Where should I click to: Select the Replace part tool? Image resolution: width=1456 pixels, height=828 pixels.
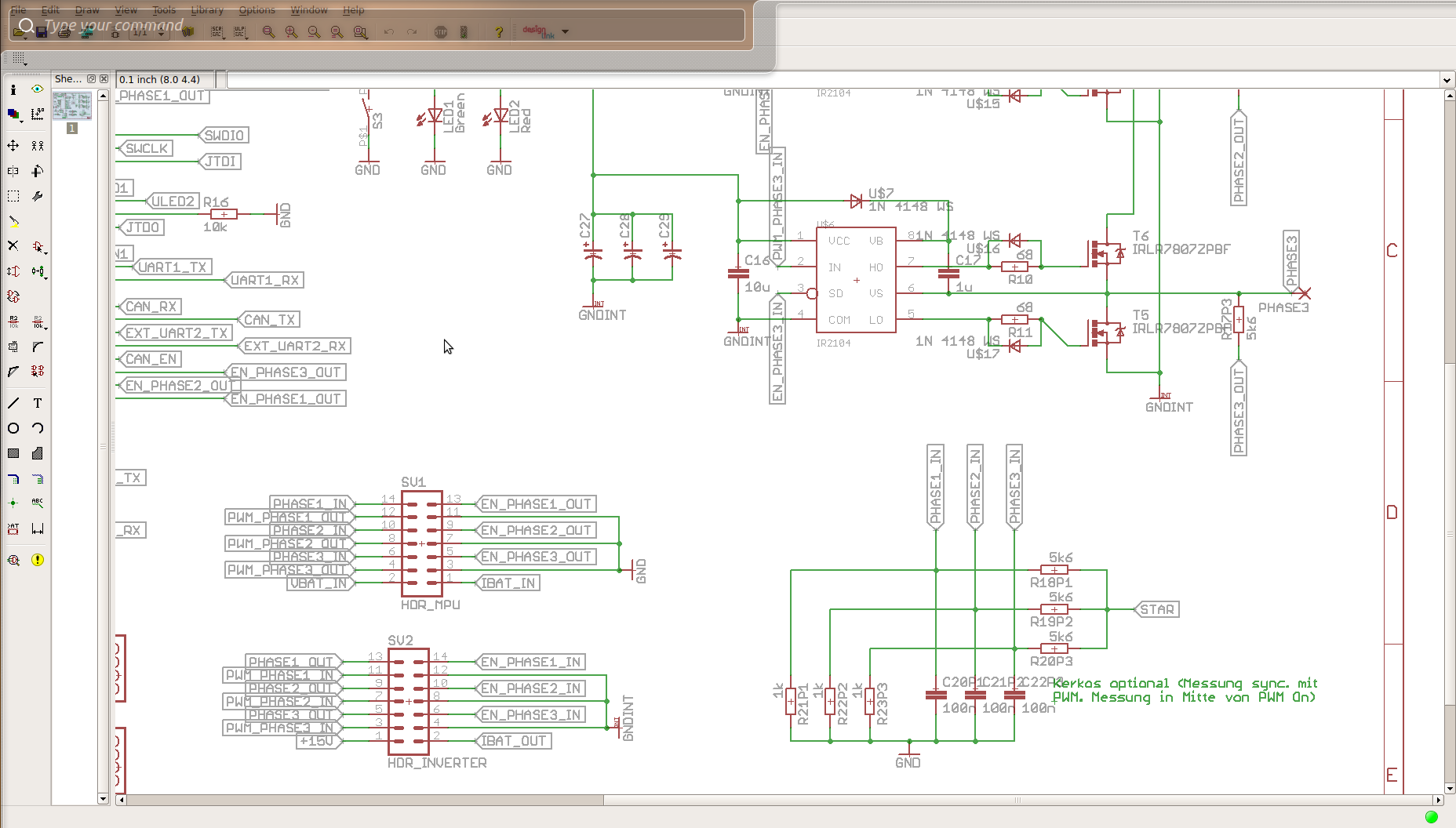click(38, 271)
